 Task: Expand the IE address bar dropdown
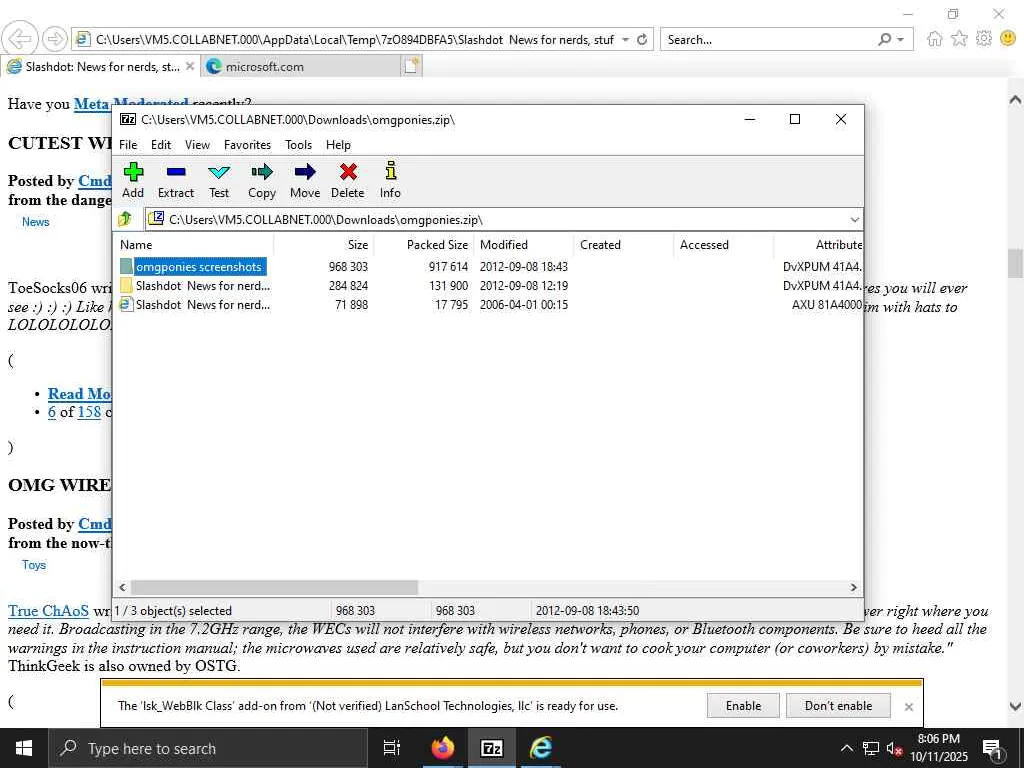(x=625, y=39)
